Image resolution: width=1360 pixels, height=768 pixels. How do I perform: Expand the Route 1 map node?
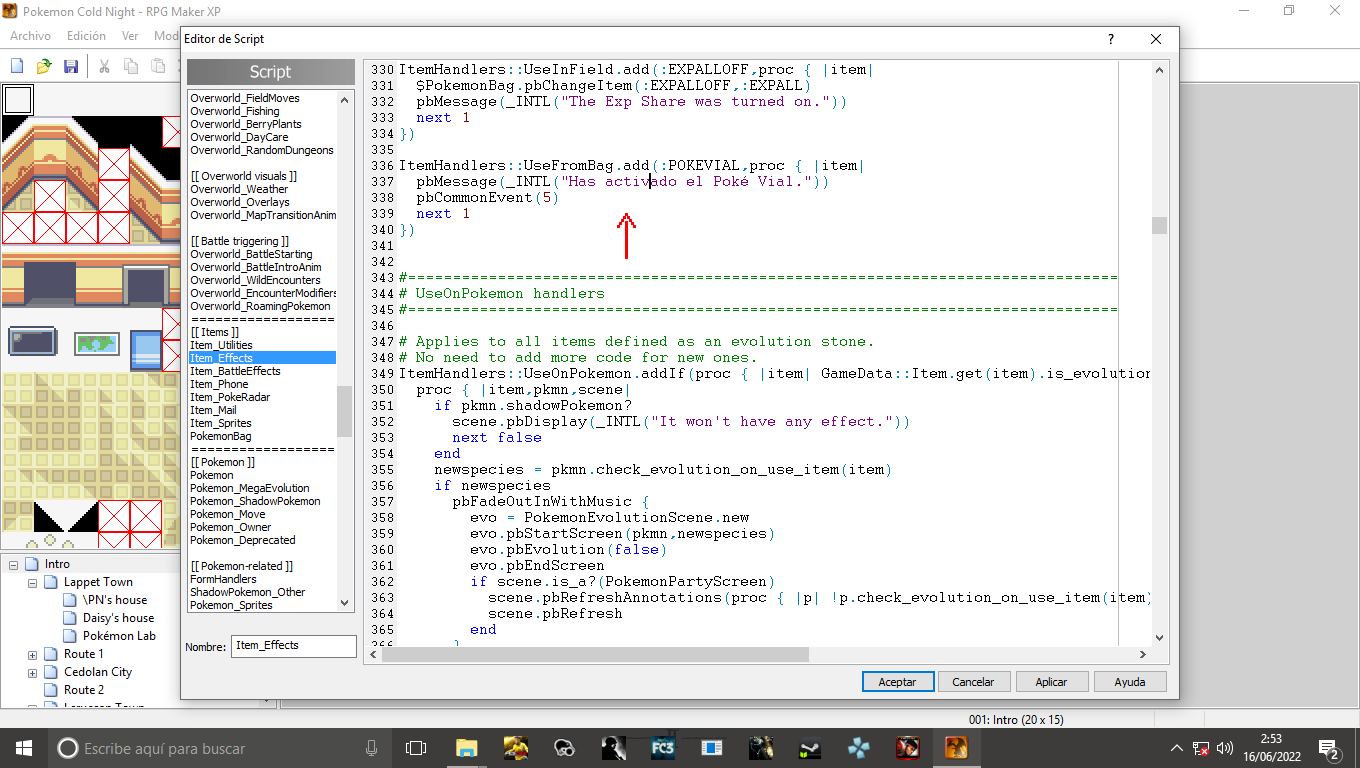pos(32,654)
